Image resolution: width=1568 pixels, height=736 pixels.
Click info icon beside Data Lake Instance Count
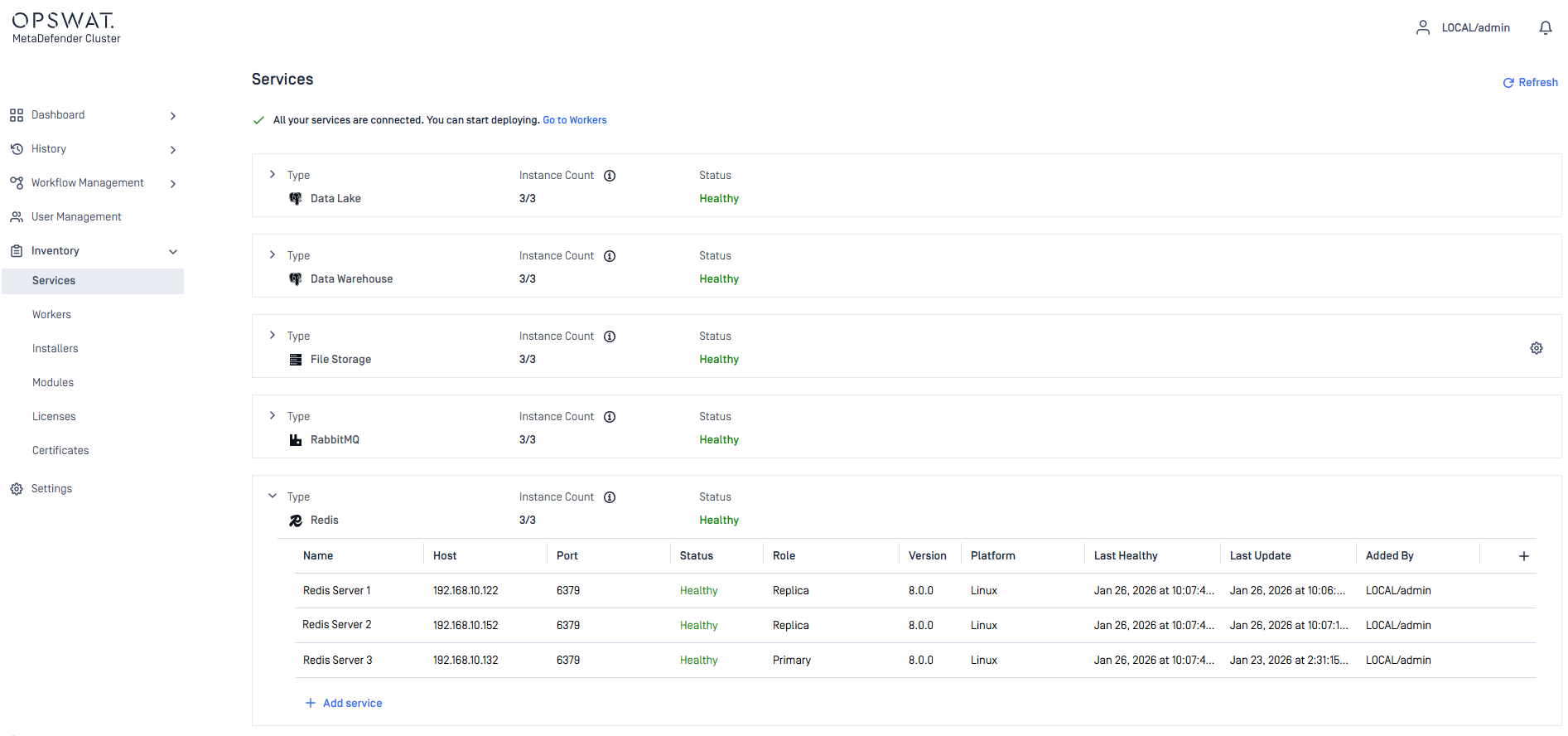point(610,176)
